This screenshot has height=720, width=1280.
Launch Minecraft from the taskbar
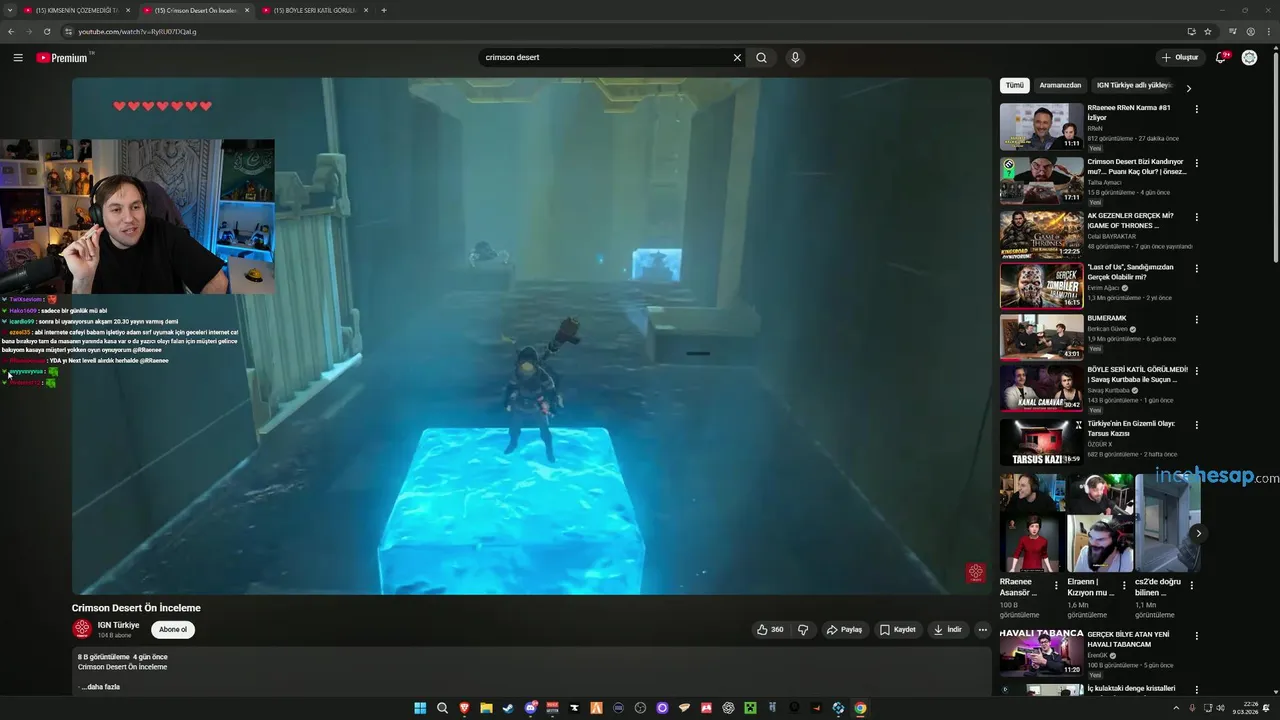pos(750,708)
